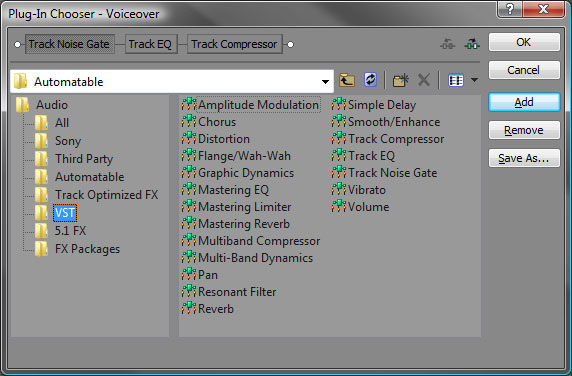Image resolution: width=572 pixels, height=376 pixels.
Task: Select Track EQ in the plug-in chain
Action: [x=151, y=44]
